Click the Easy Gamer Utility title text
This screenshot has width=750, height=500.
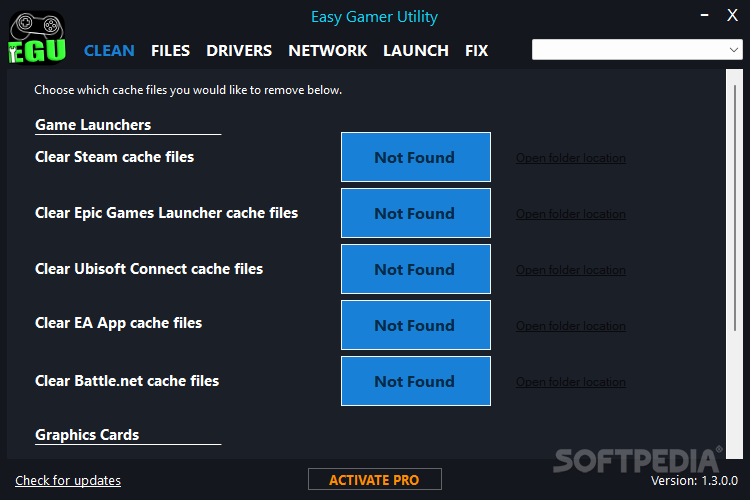point(375,17)
